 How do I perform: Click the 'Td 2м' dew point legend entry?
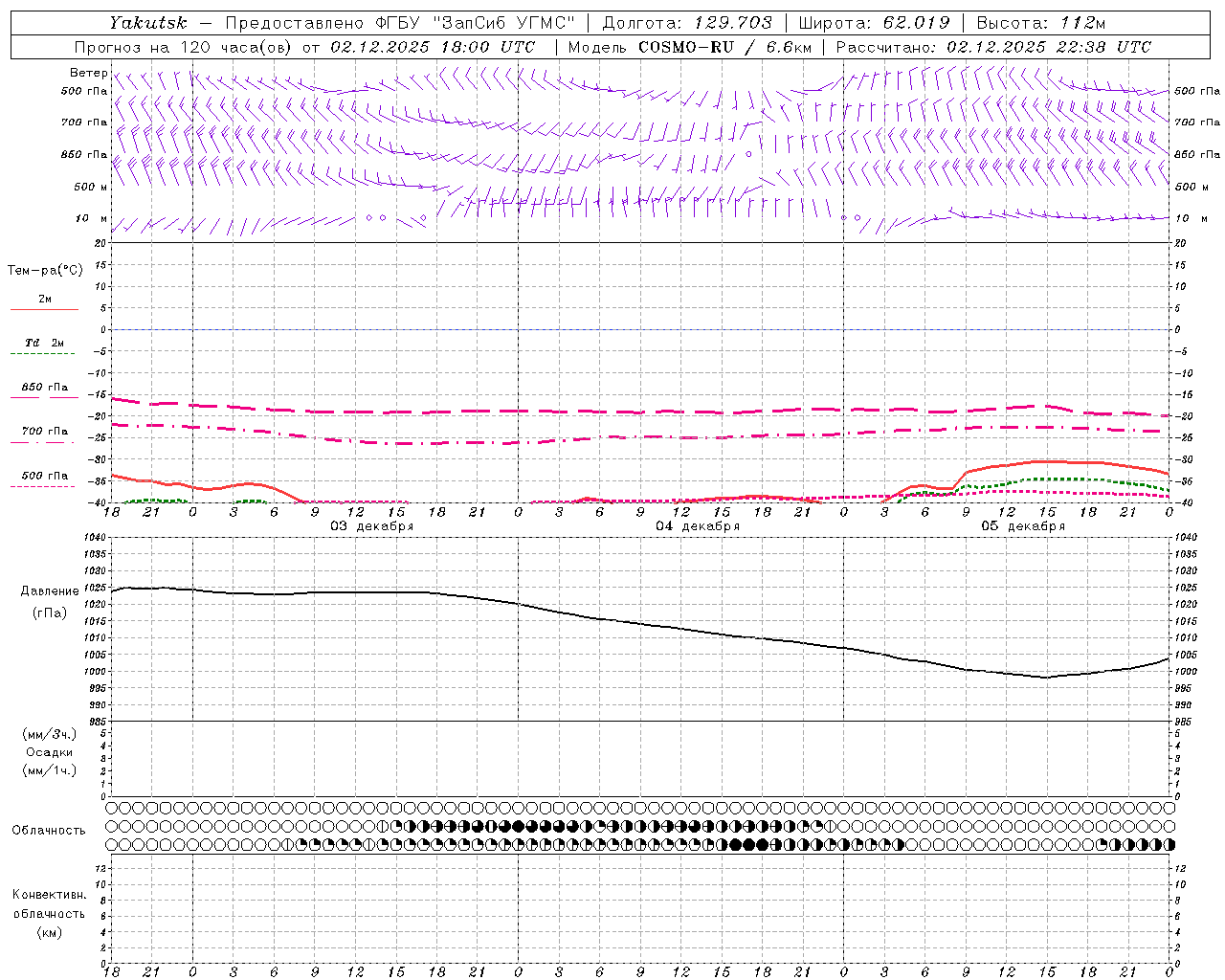(45, 343)
